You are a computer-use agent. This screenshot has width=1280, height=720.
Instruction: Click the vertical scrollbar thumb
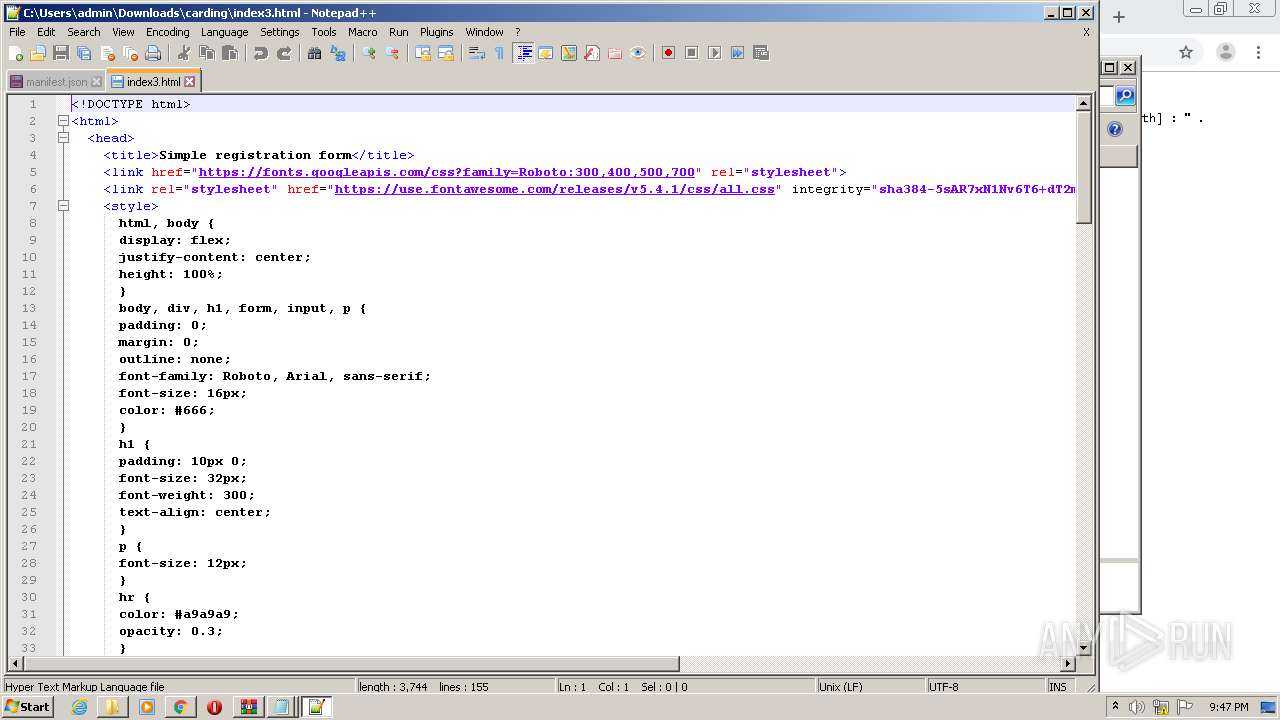[x=1083, y=168]
